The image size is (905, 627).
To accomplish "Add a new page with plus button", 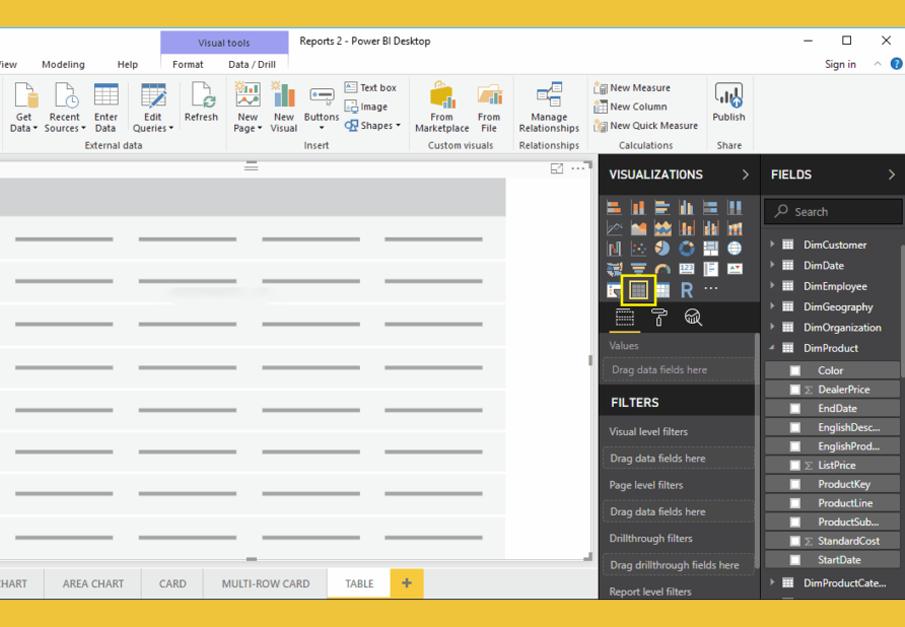I will [x=406, y=584].
